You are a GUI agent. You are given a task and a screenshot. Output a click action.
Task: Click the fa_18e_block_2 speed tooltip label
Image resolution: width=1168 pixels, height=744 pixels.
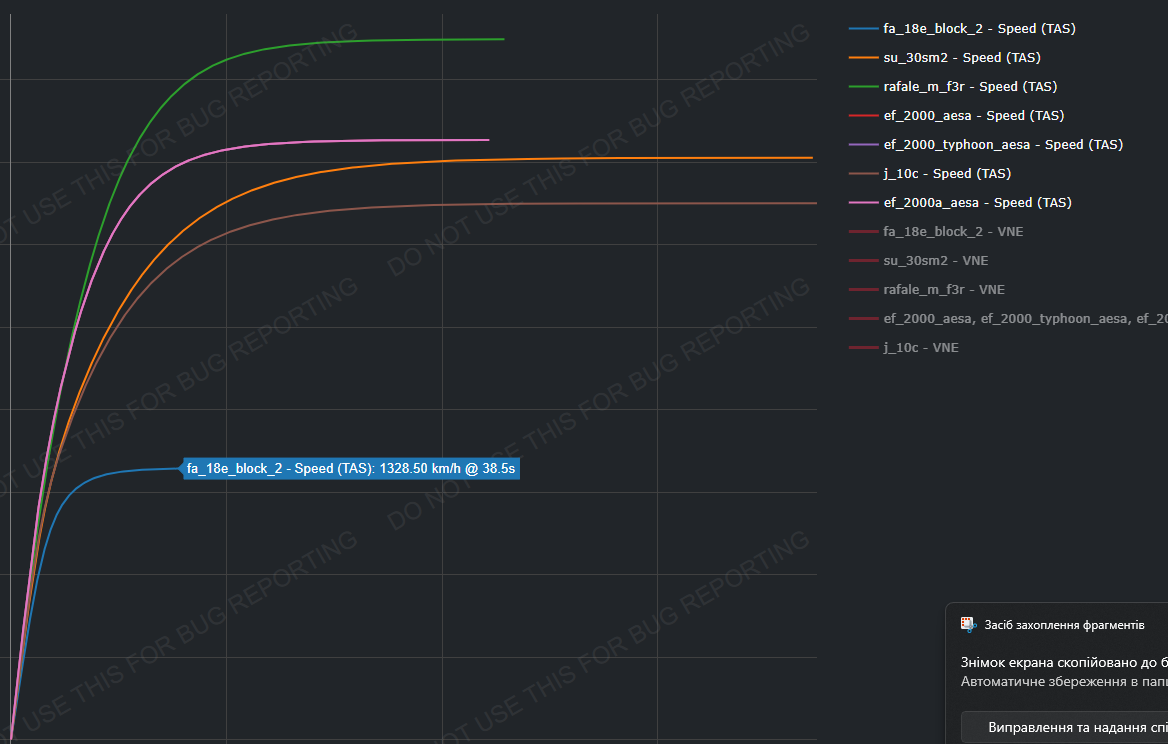click(351, 468)
